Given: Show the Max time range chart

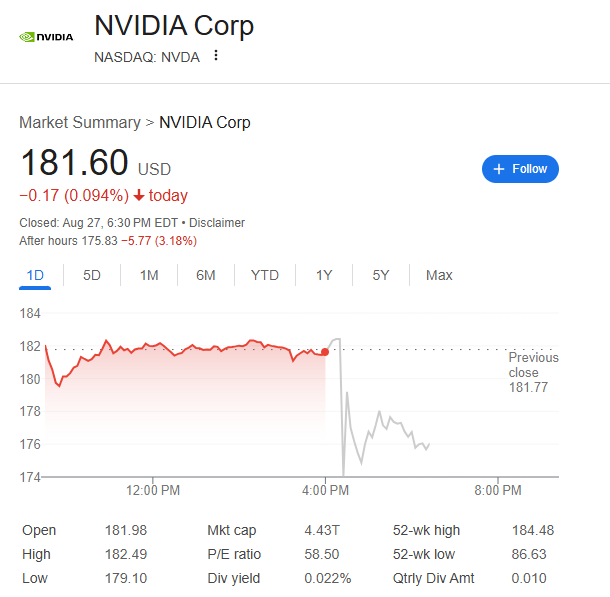Looking at the screenshot, I should [439, 275].
